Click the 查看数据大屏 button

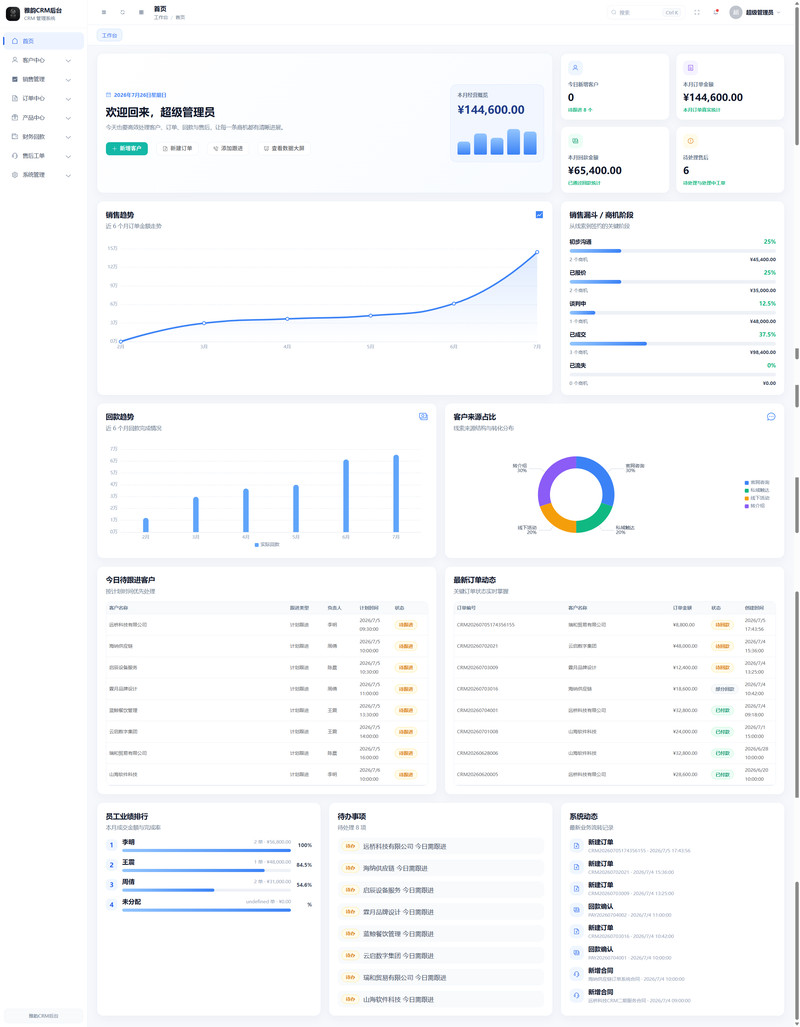point(284,149)
